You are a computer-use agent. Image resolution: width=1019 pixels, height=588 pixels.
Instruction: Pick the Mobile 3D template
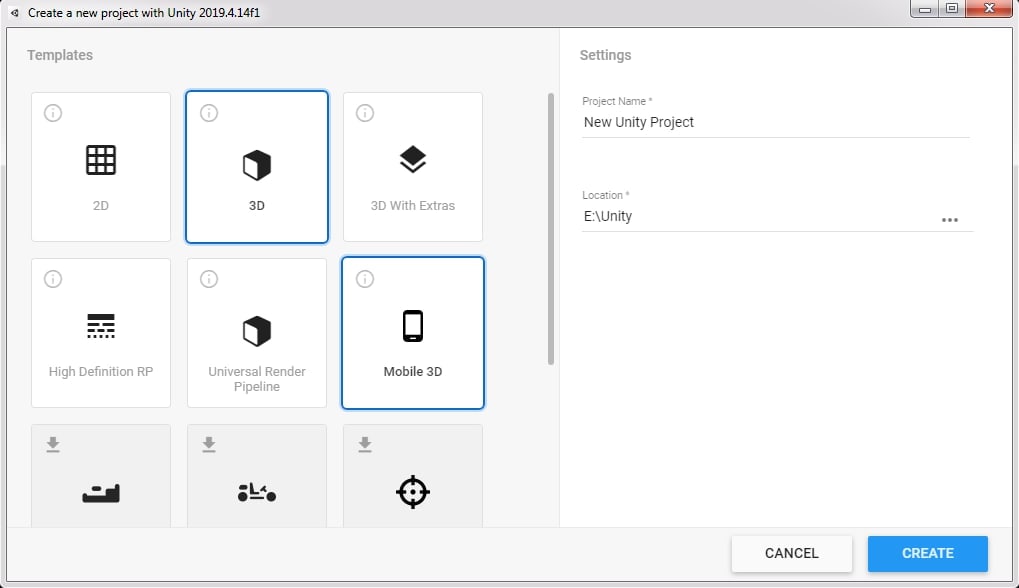pyautogui.click(x=413, y=333)
